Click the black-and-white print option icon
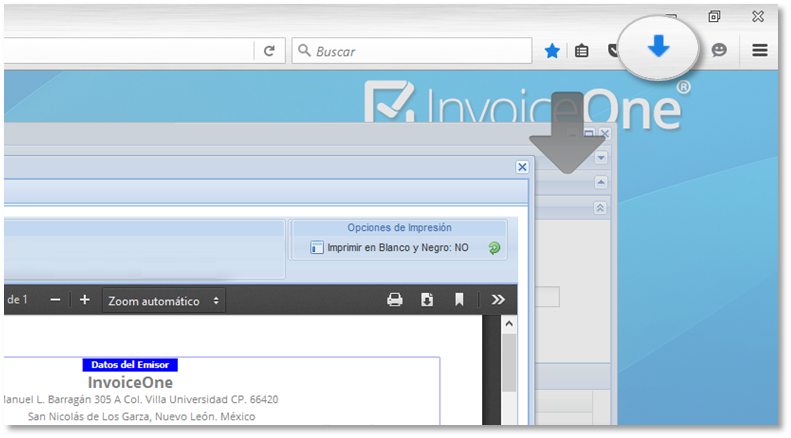This screenshot has width=791, height=438. [x=317, y=248]
